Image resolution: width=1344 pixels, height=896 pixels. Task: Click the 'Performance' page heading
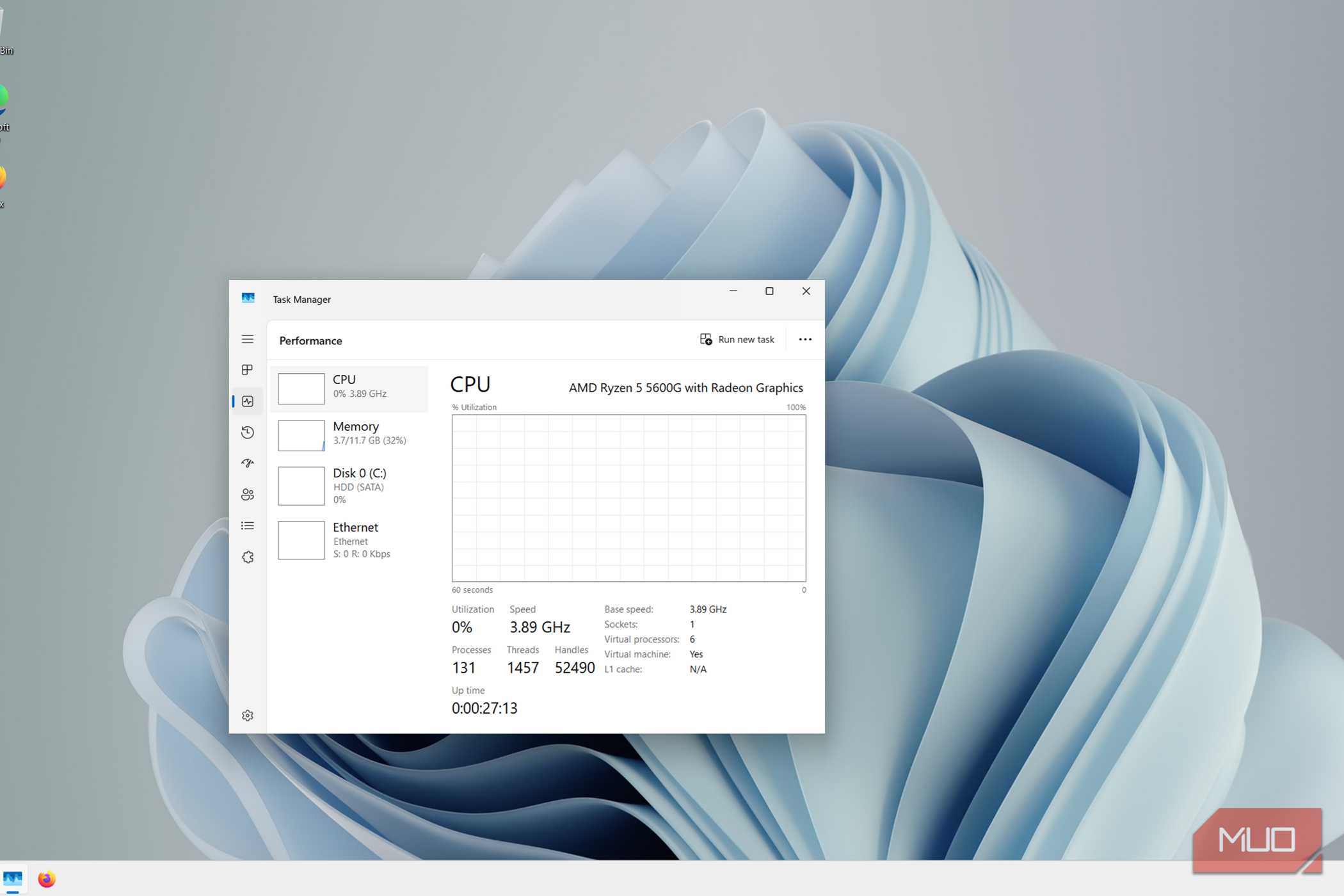pos(310,340)
